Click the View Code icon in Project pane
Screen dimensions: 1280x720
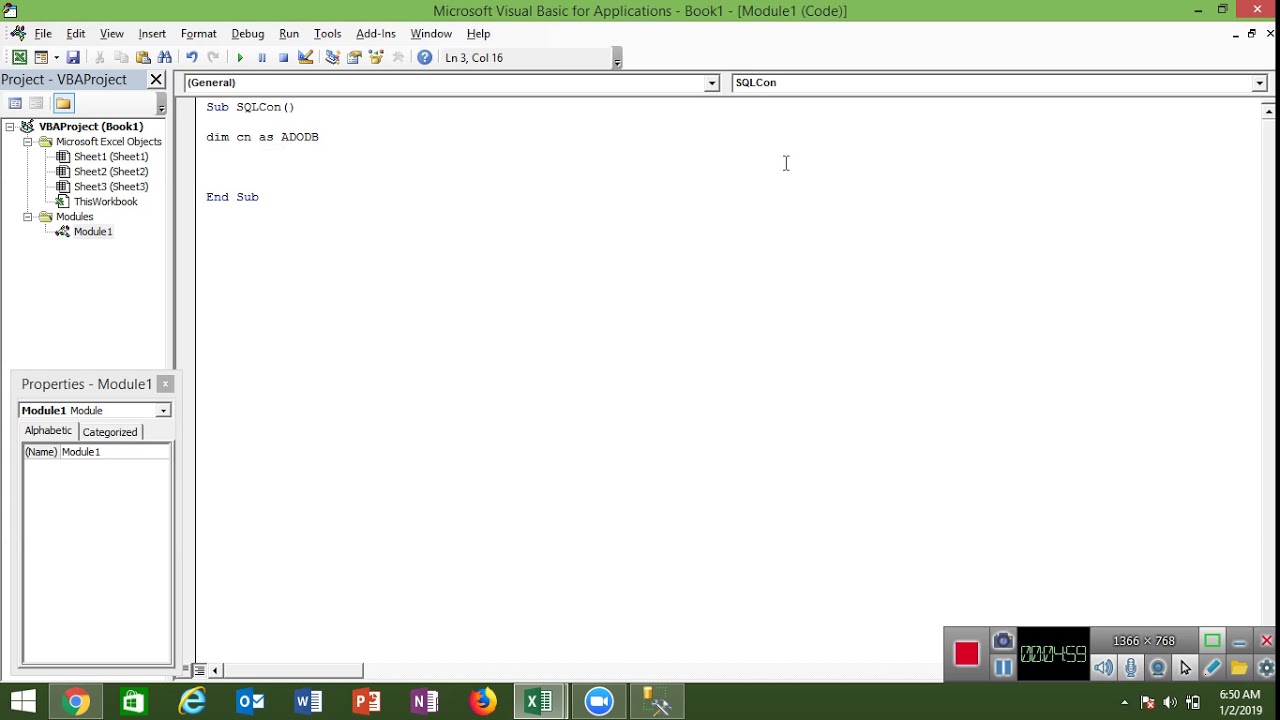pos(15,103)
